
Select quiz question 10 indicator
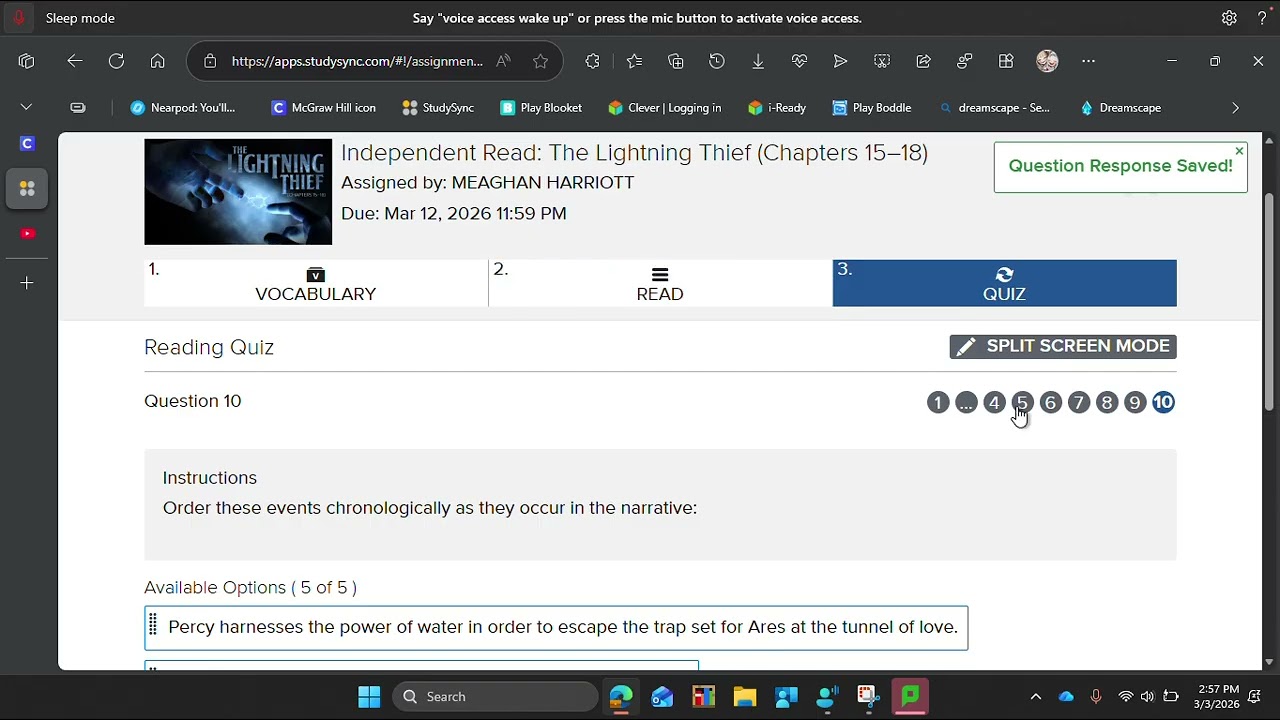click(1163, 402)
